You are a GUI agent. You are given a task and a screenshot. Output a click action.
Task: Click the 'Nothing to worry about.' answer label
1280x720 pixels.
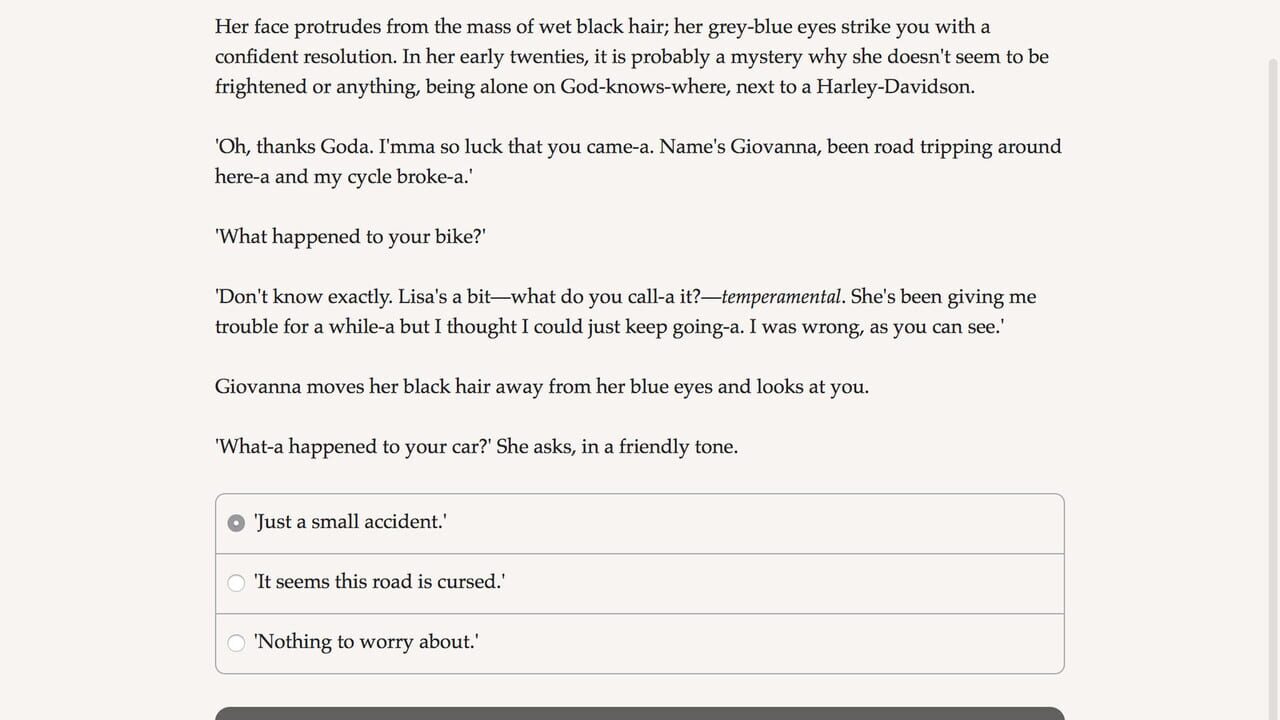pyautogui.click(x=366, y=642)
